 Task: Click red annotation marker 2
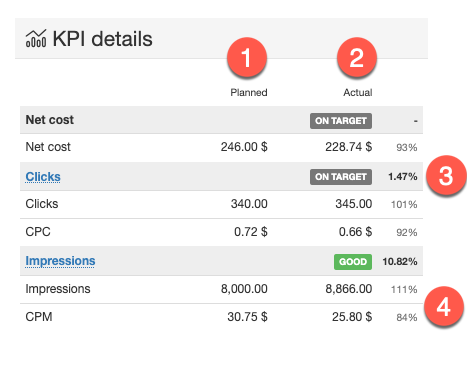357,58
